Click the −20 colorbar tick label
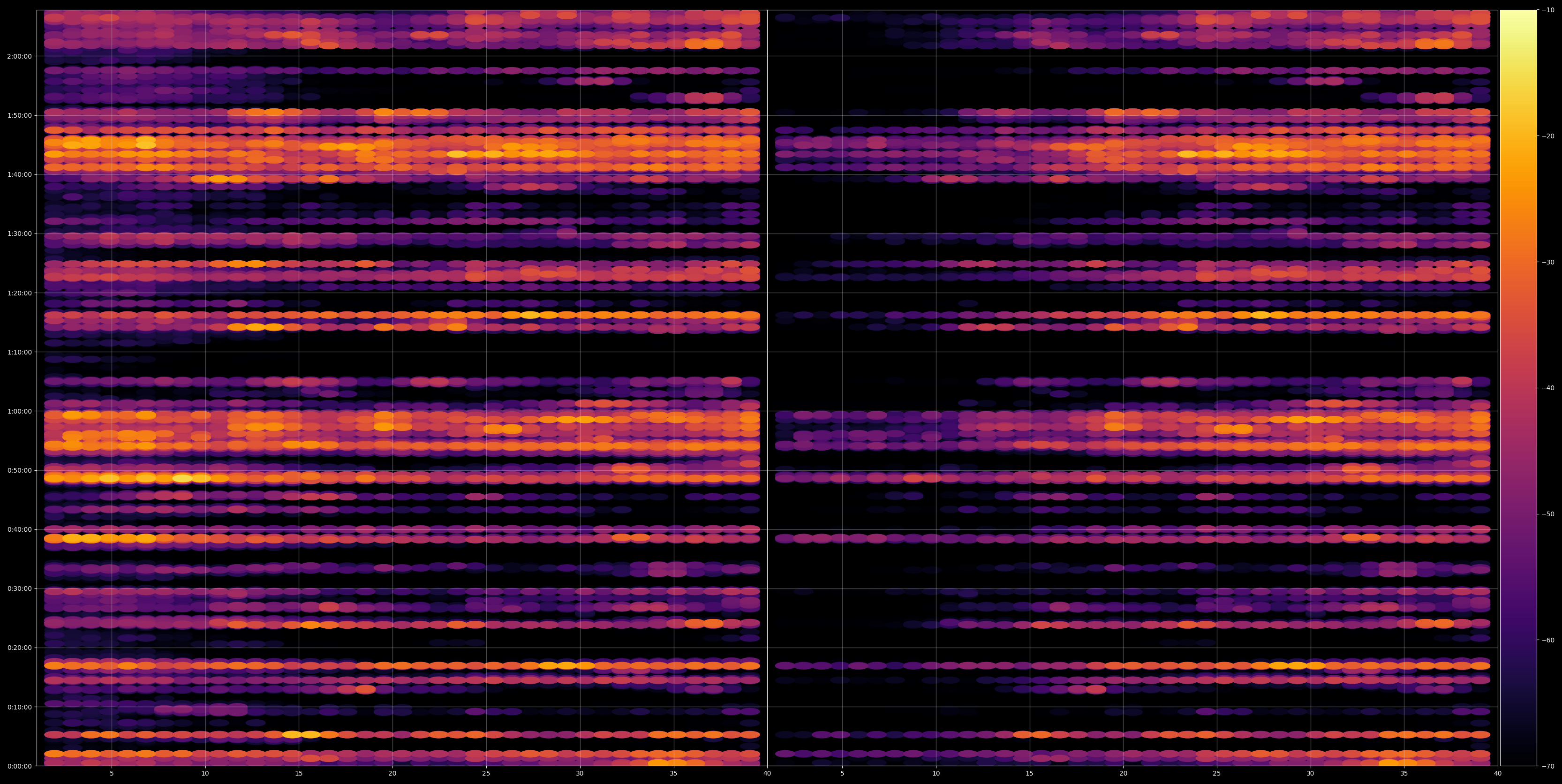 pos(1548,136)
